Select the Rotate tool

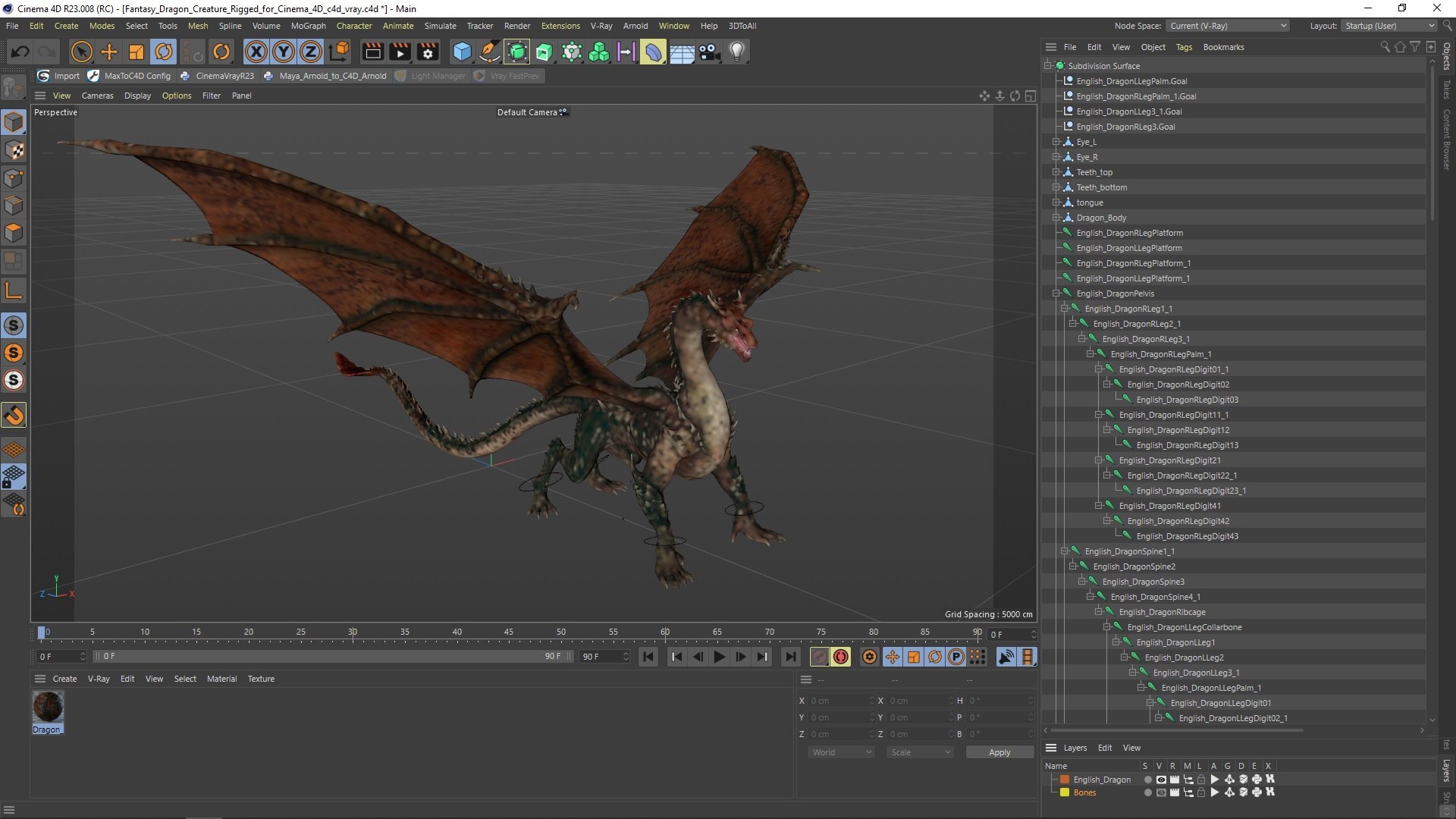pos(164,52)
